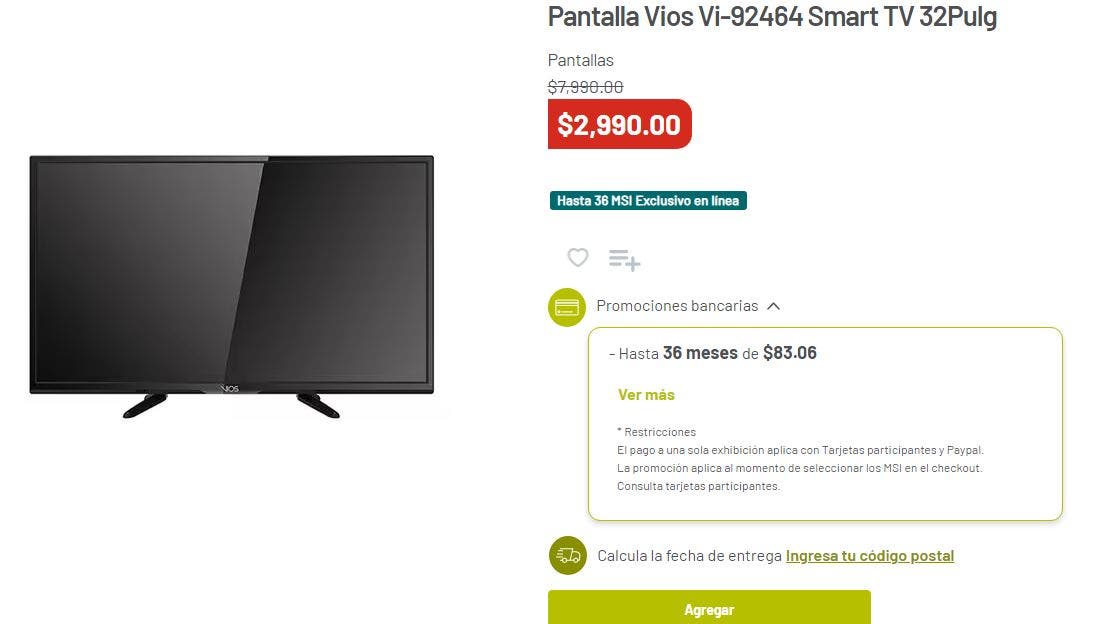The width and height of the screenshot is (1111, 624).
Task: Click the Promociones bancarias label
Action: pos(677,306)
